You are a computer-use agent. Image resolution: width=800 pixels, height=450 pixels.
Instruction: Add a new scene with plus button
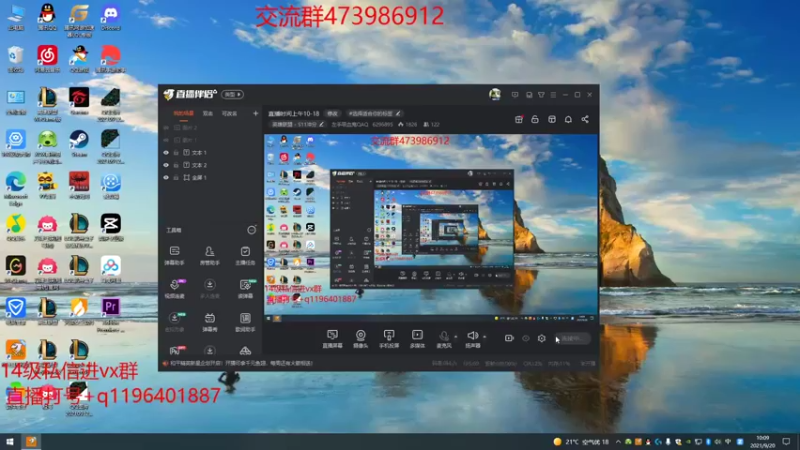(256, 113)
